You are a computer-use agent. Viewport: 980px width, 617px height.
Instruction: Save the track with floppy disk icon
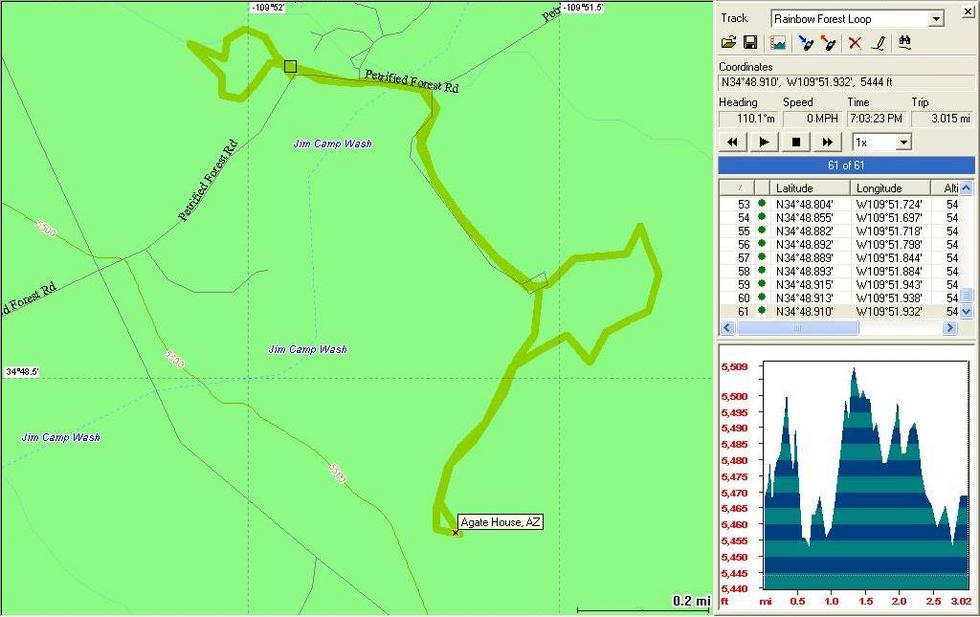coord(750,43)
